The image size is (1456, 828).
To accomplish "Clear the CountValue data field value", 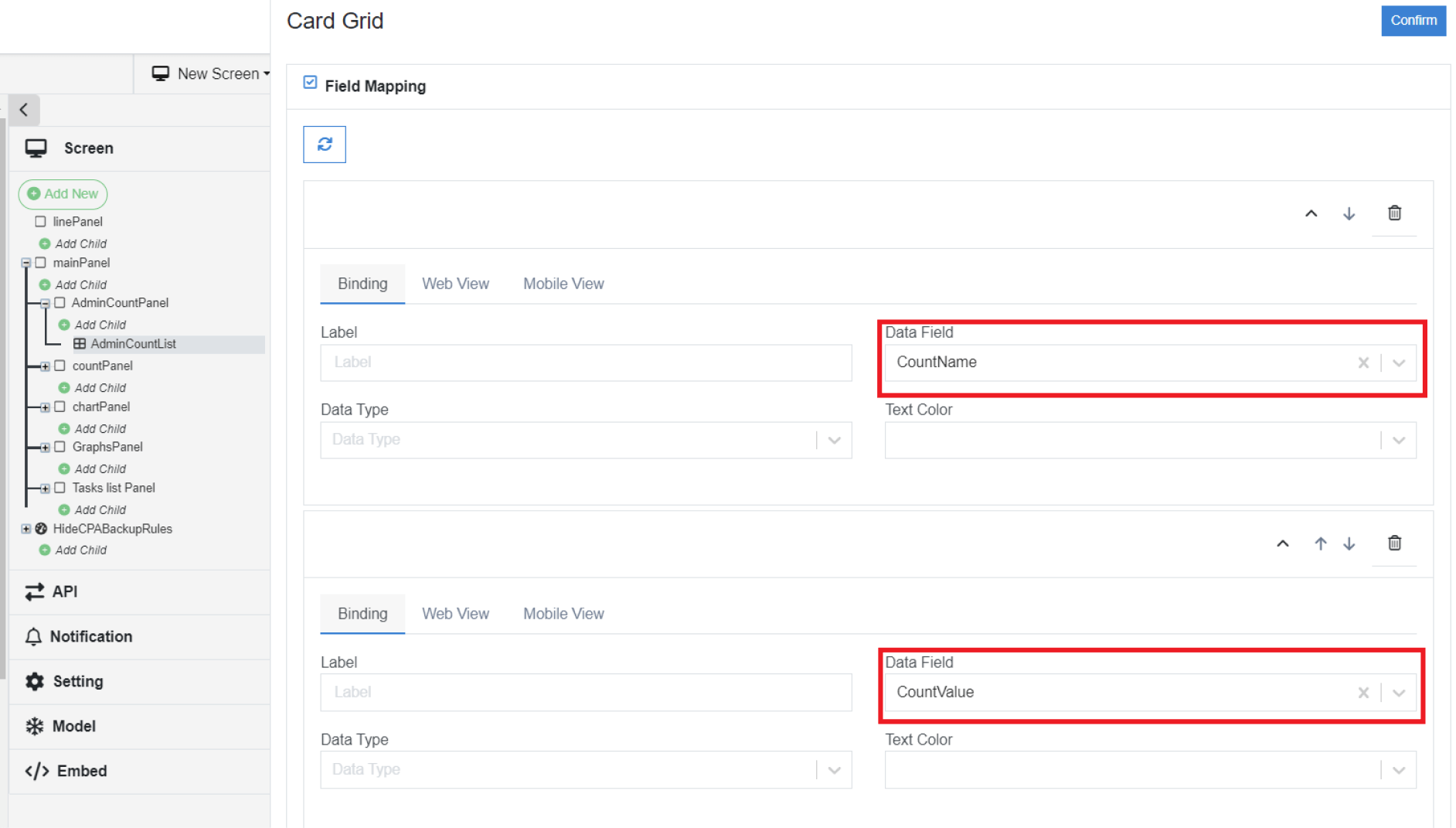I will [x=1363, y=693].
